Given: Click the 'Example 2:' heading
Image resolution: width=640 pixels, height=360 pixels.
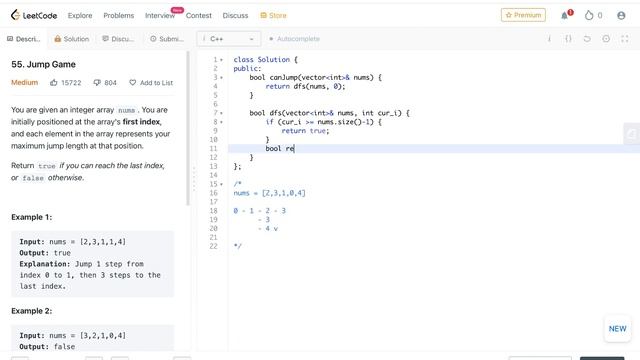Looking at the screenshot, I should click(31, 311).
